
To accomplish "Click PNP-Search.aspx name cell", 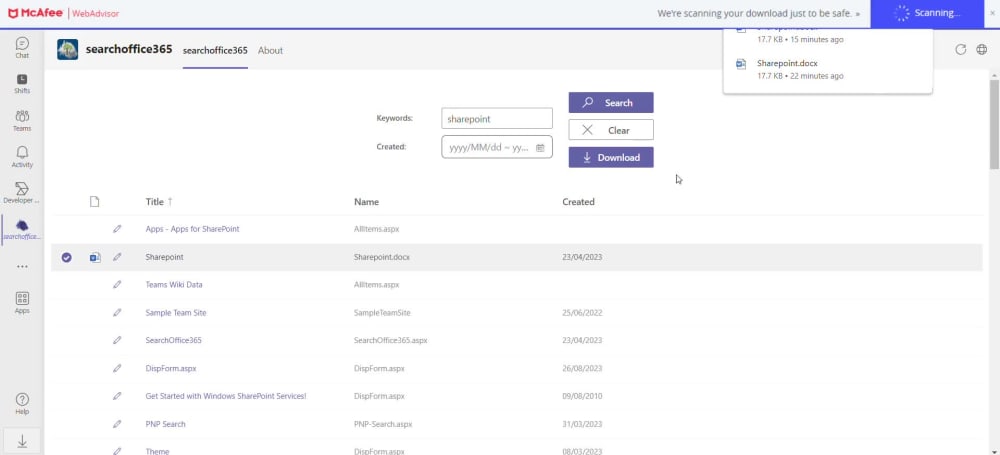I will coord(383,424).
